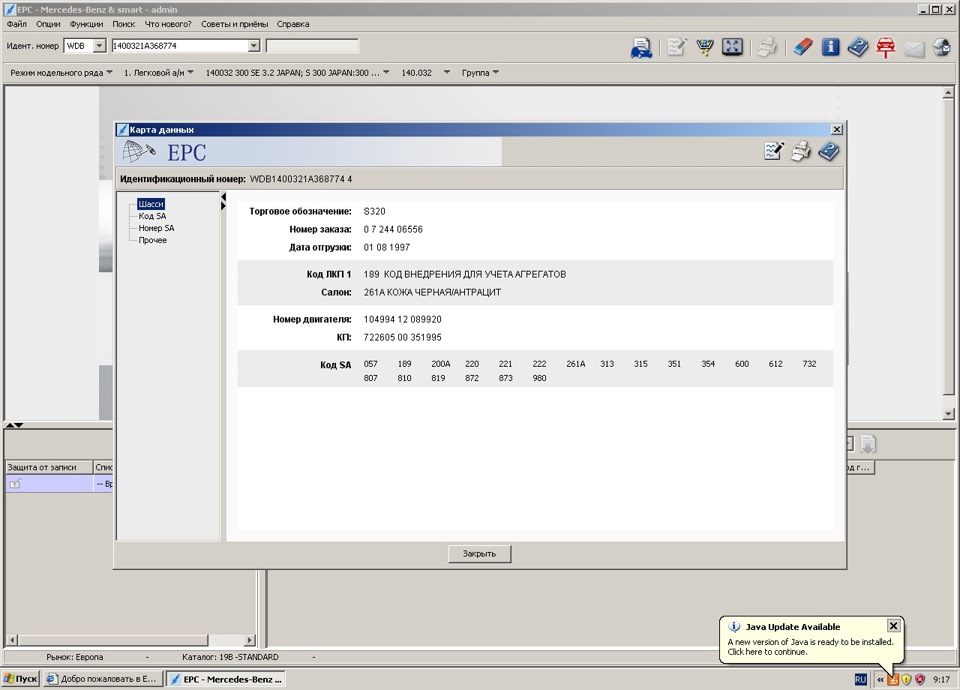Click the lock icon in write protection row
Screen dimensions: 960x690
point(15,484)
